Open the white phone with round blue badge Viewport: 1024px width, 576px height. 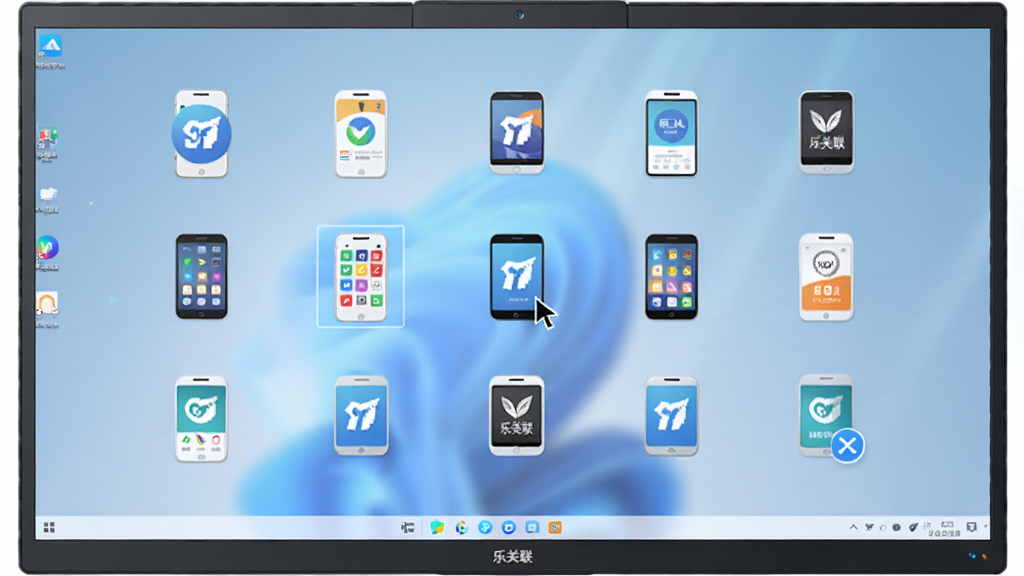tap(201, 134)
